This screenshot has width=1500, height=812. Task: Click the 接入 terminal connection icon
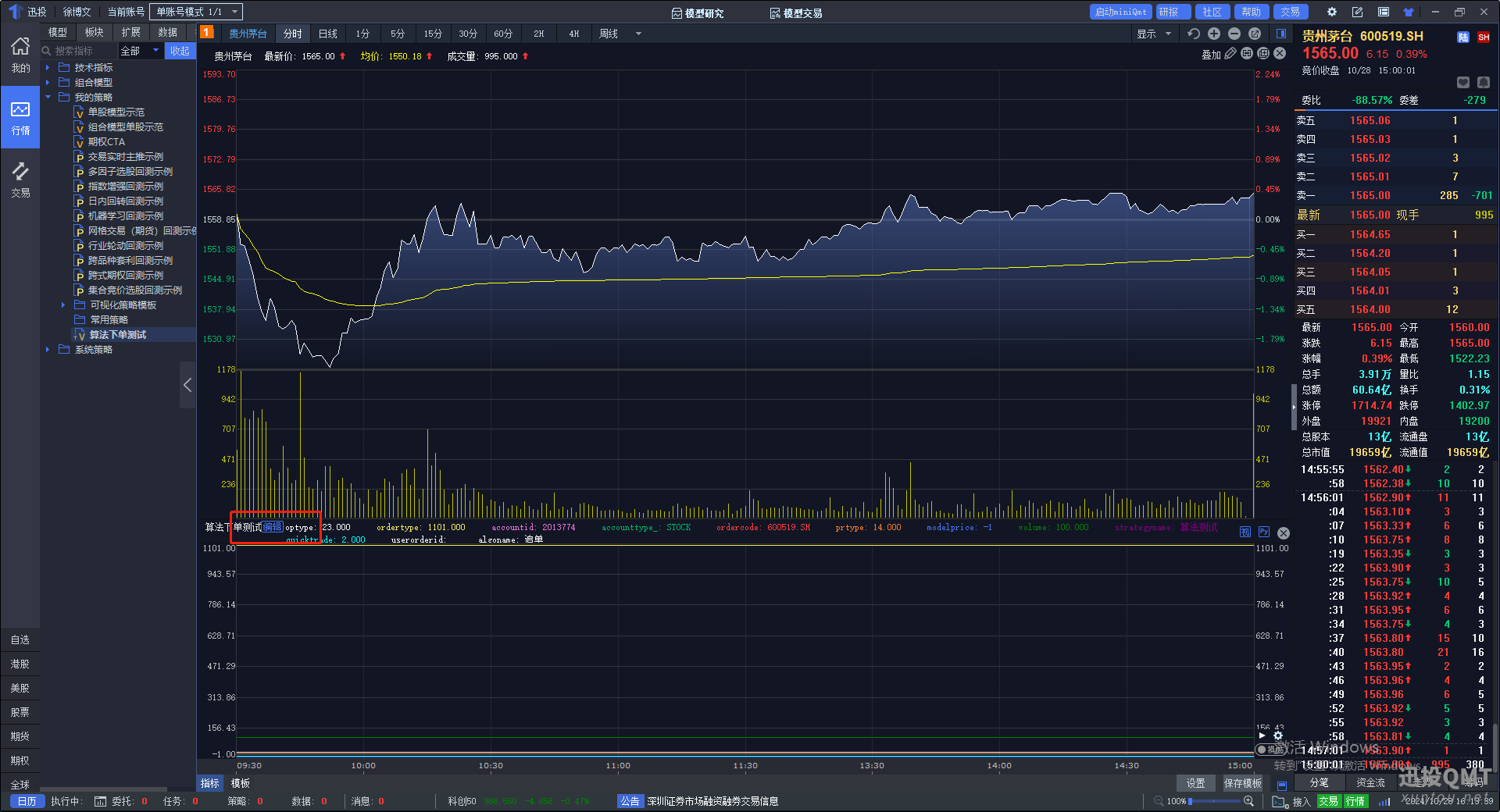coord(1280,802)
